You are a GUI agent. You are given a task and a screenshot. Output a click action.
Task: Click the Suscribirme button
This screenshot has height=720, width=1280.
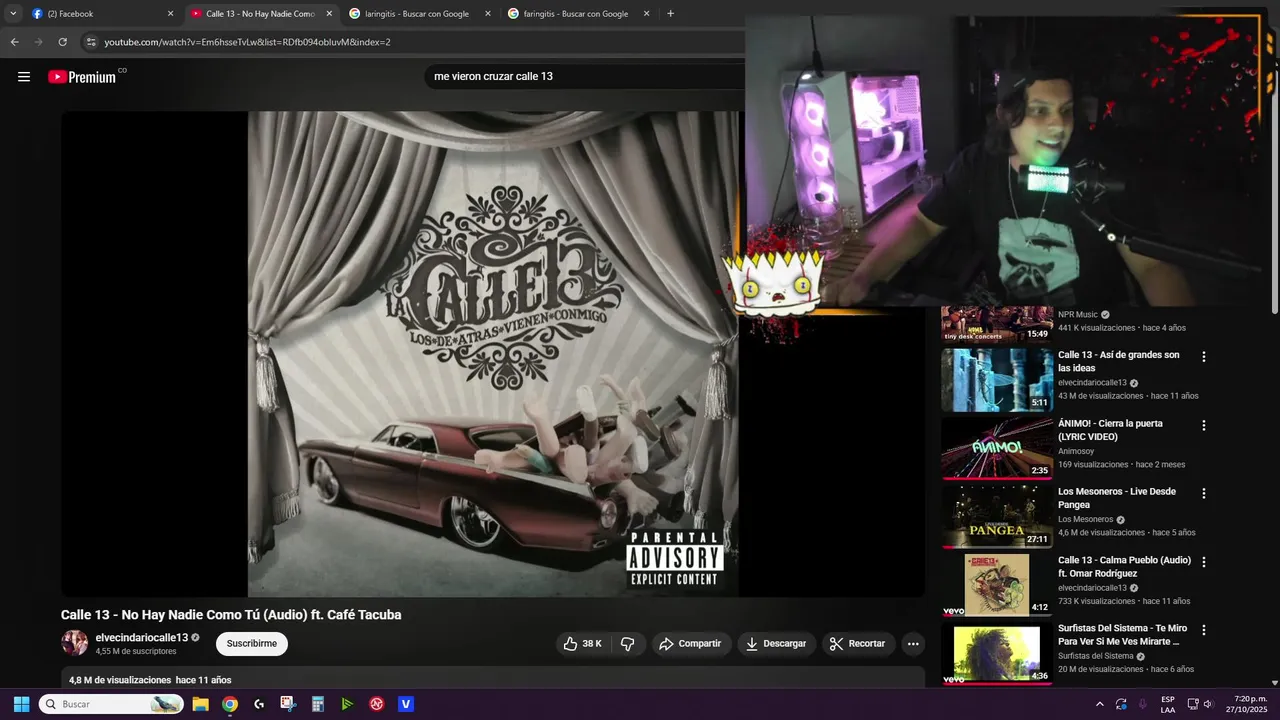252,644
